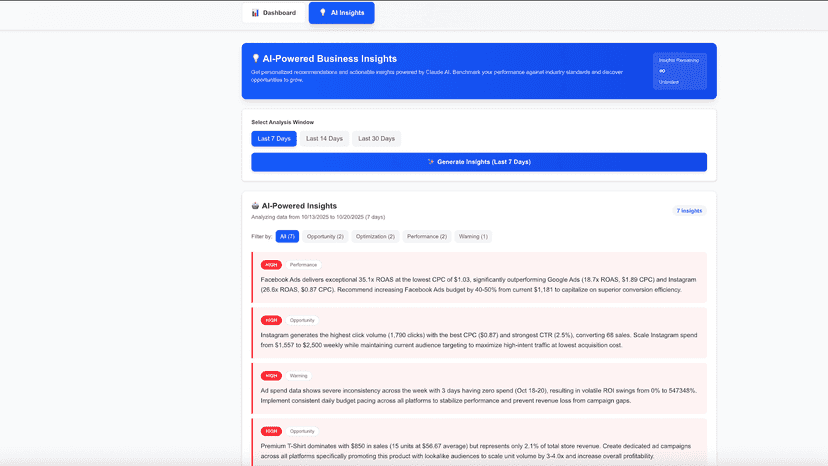Click the 7 insights badge

click(x=689, y=211)
